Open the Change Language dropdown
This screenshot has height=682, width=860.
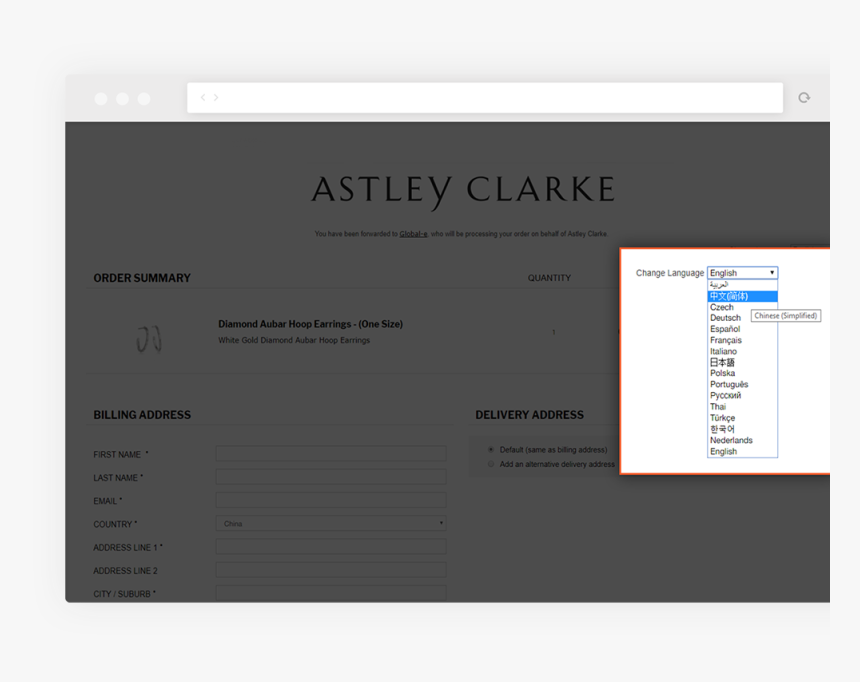point(742,273)
